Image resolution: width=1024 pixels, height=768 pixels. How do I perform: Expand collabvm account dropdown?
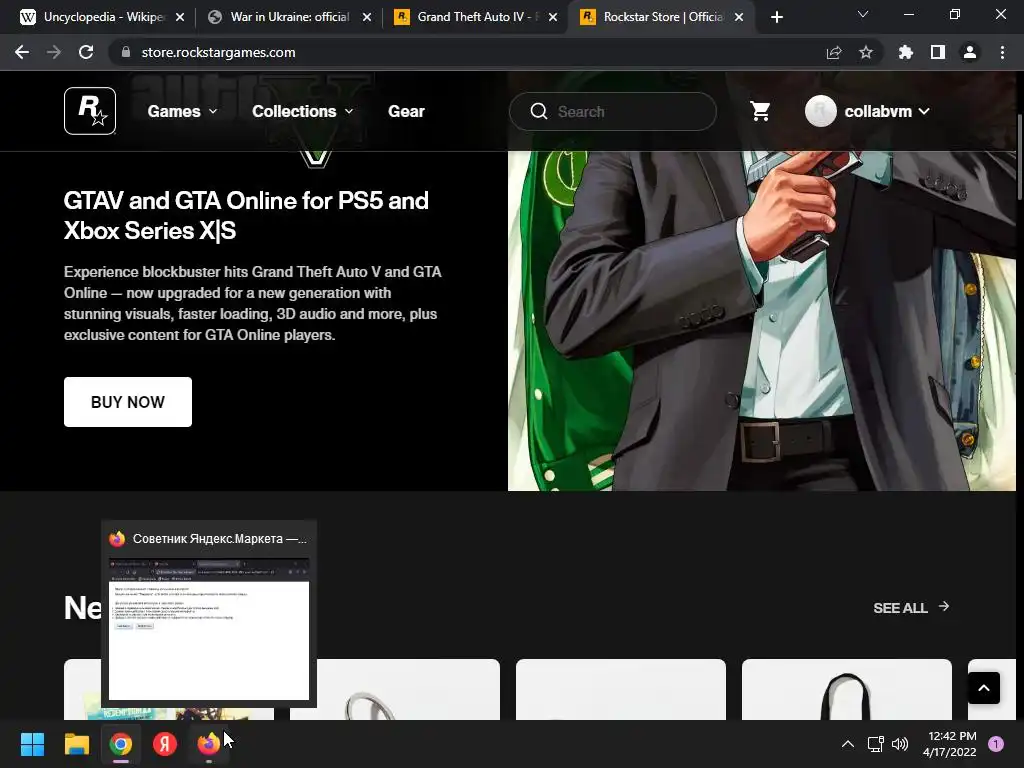[x=924, y=112]
